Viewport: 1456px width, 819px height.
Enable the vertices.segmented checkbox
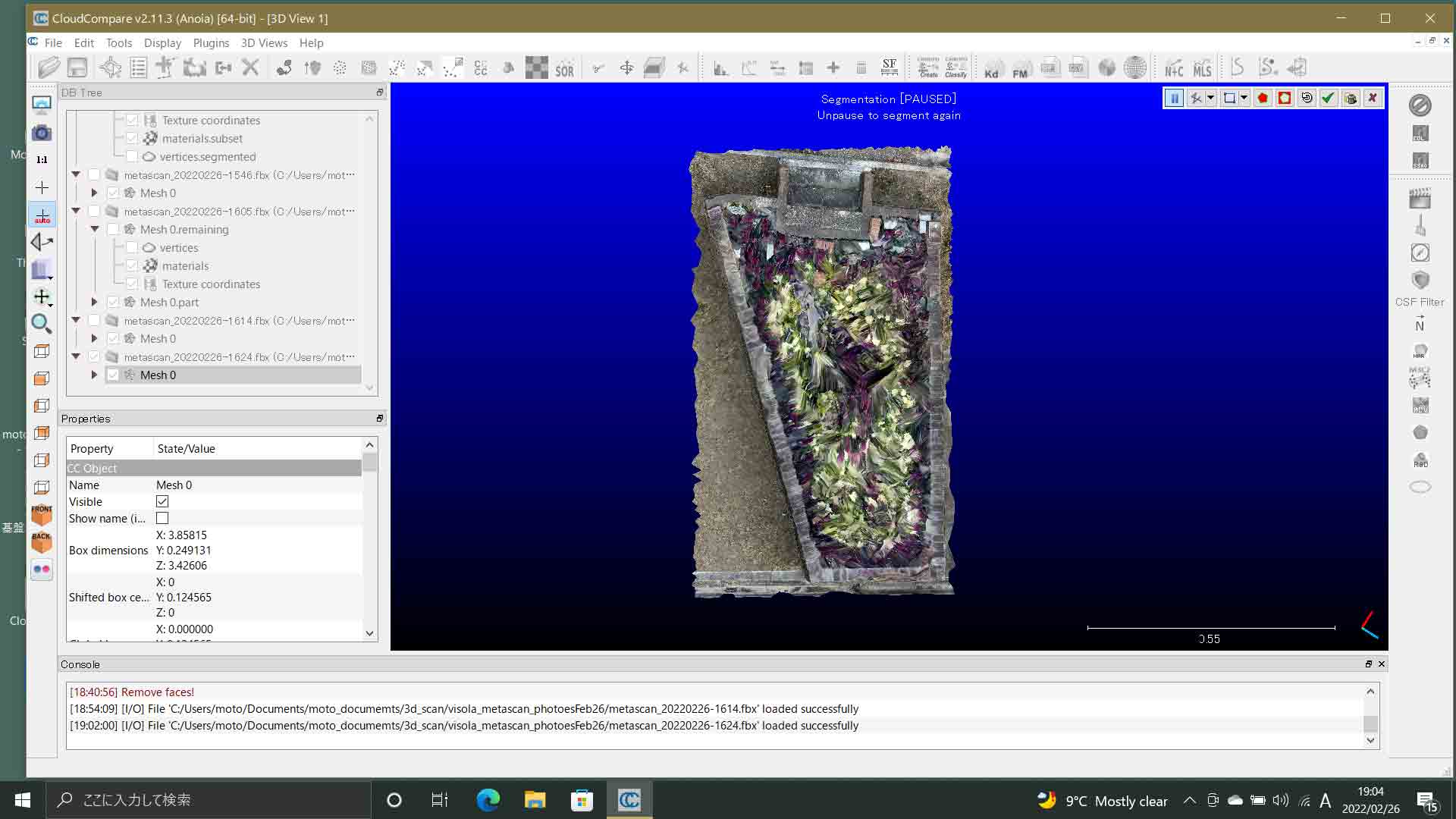(132, 156)
